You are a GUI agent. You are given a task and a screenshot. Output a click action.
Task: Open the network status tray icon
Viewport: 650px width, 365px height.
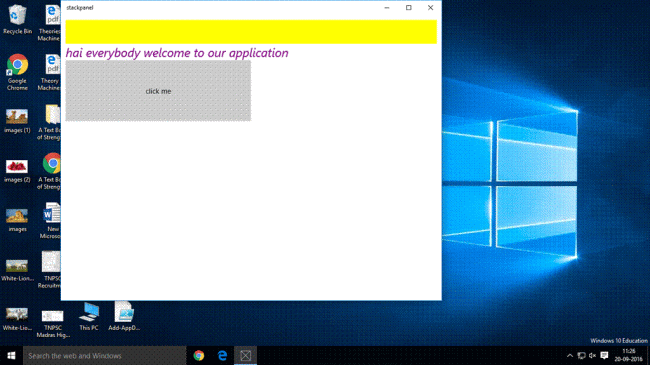pos(581,355)
